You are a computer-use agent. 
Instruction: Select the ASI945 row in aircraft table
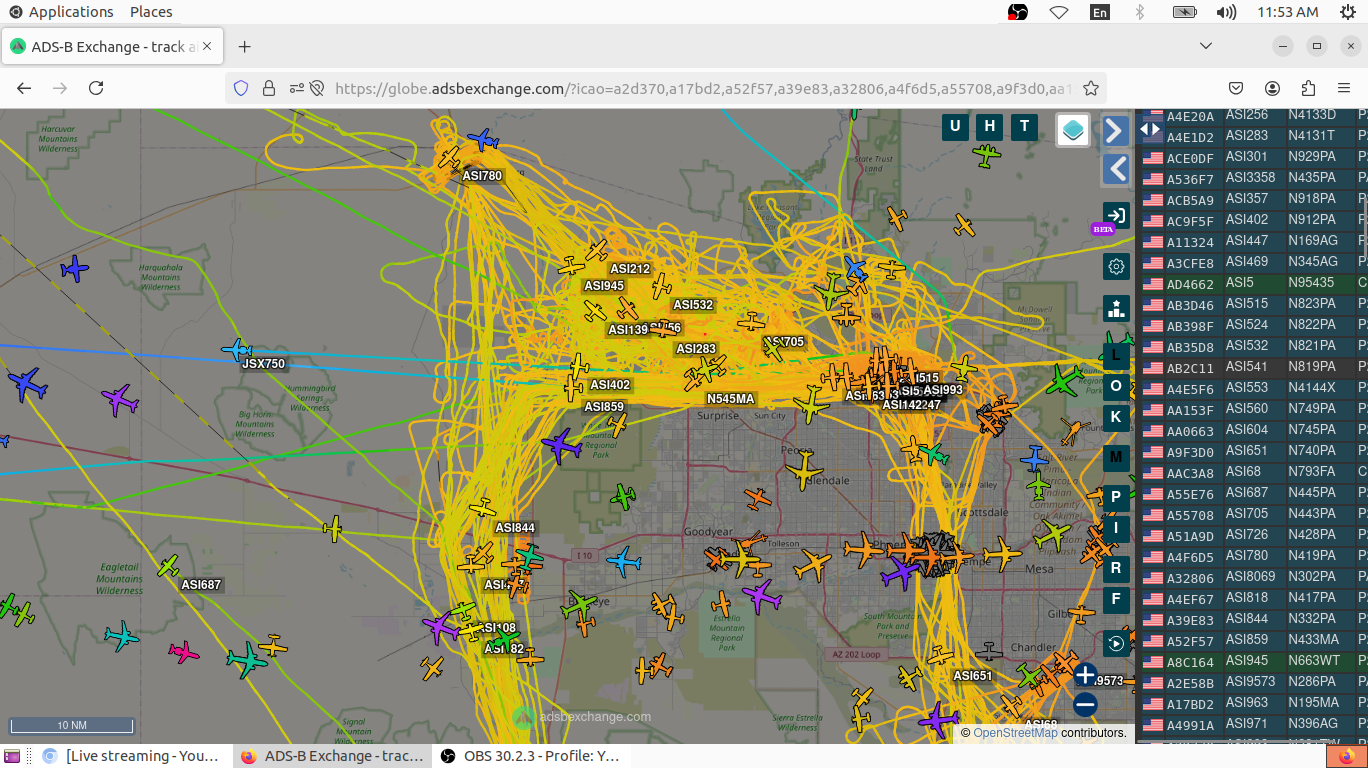(x=1253, y=661)
